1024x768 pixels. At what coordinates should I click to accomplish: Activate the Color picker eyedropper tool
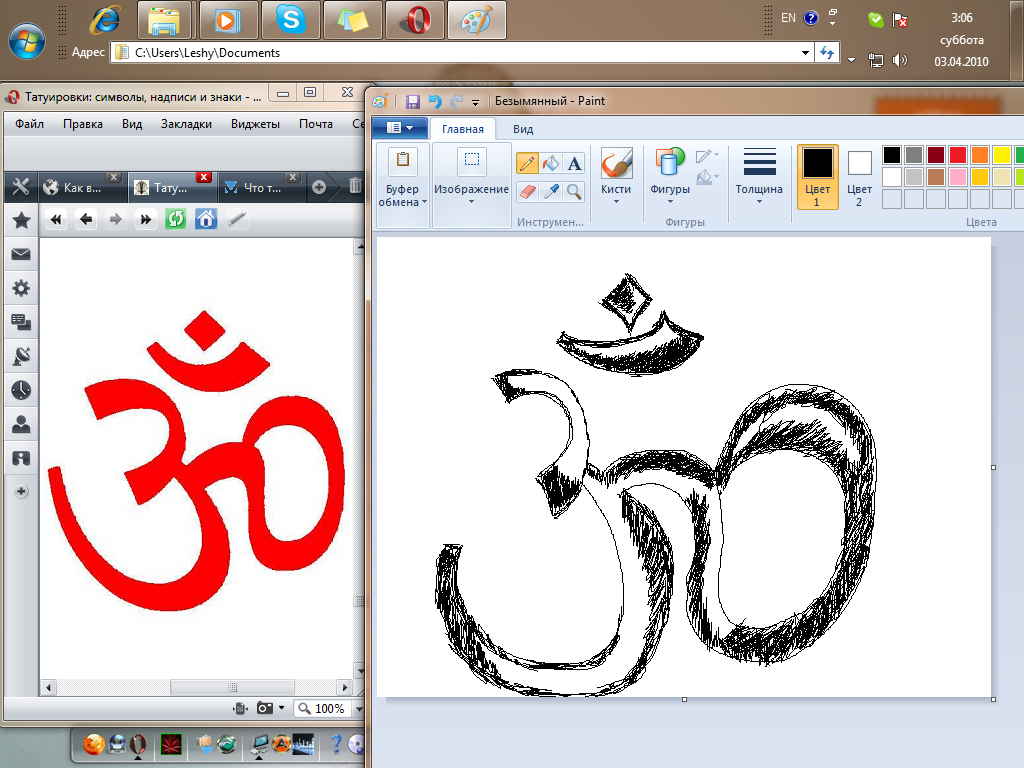(551, 191)
